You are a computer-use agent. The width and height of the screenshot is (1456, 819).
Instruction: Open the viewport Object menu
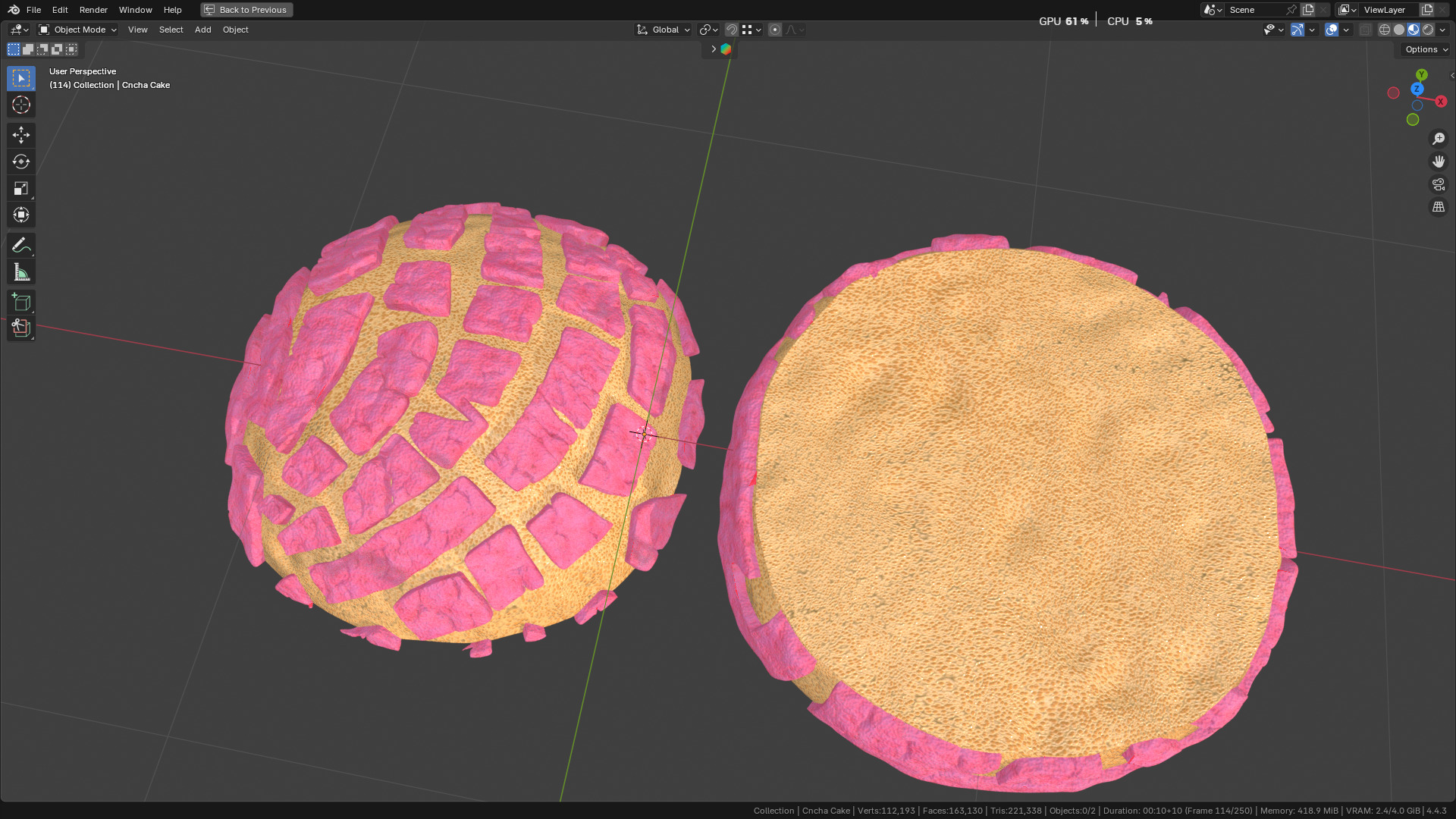235,30
